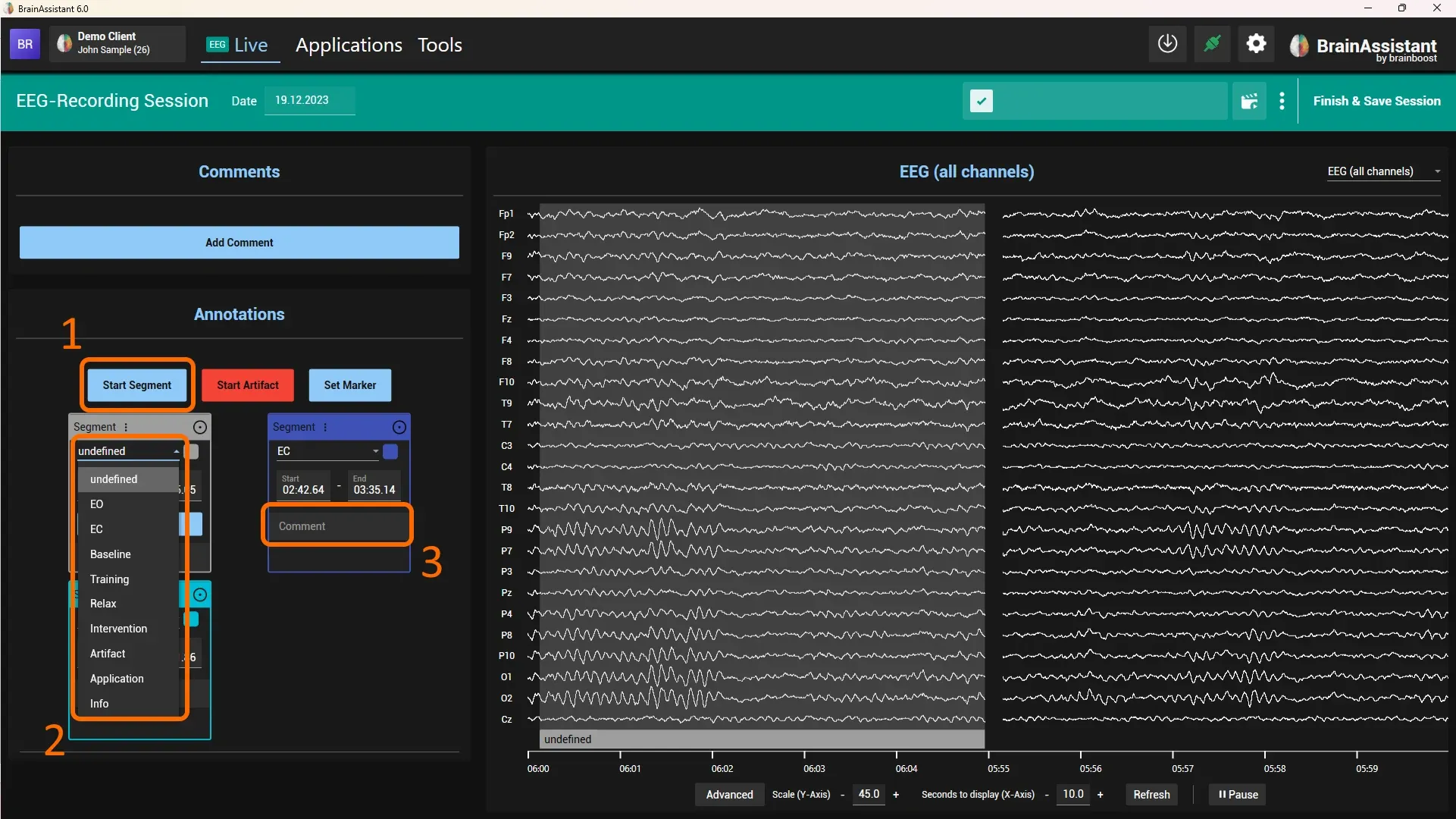Collapse the undefined segment type dropdown
Viewport: 1456px width, 819px height.
(x=129, y=451)
